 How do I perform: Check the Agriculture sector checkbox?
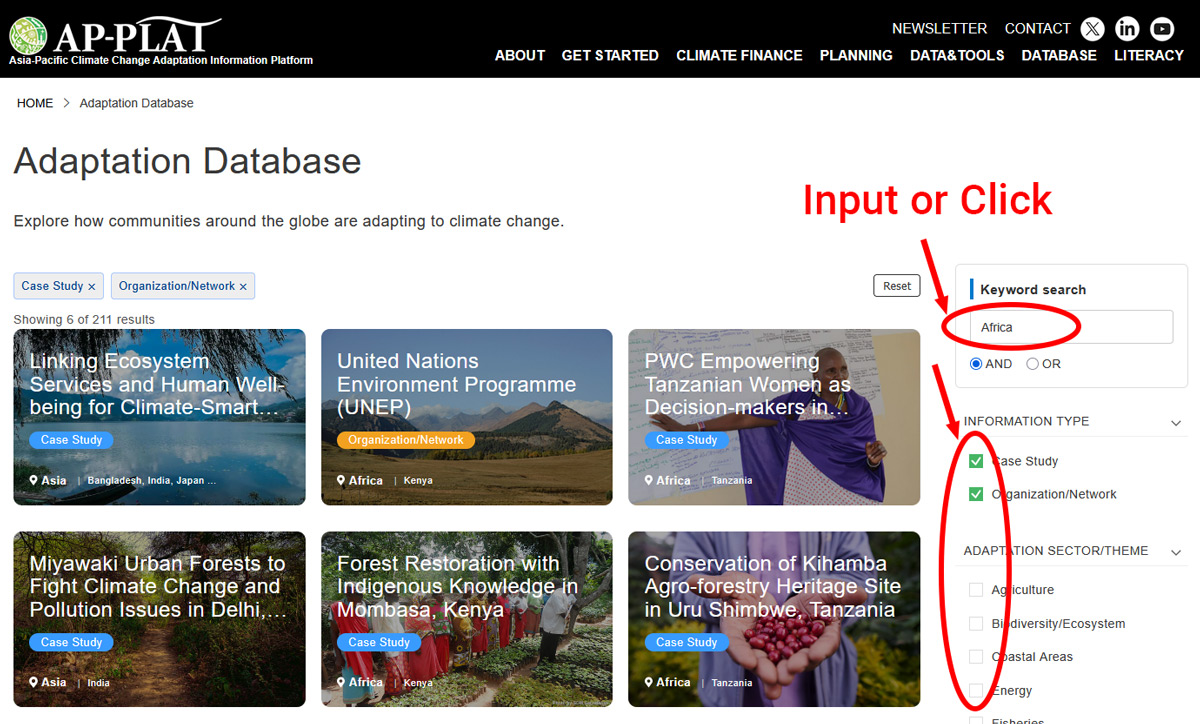point(976,590)
